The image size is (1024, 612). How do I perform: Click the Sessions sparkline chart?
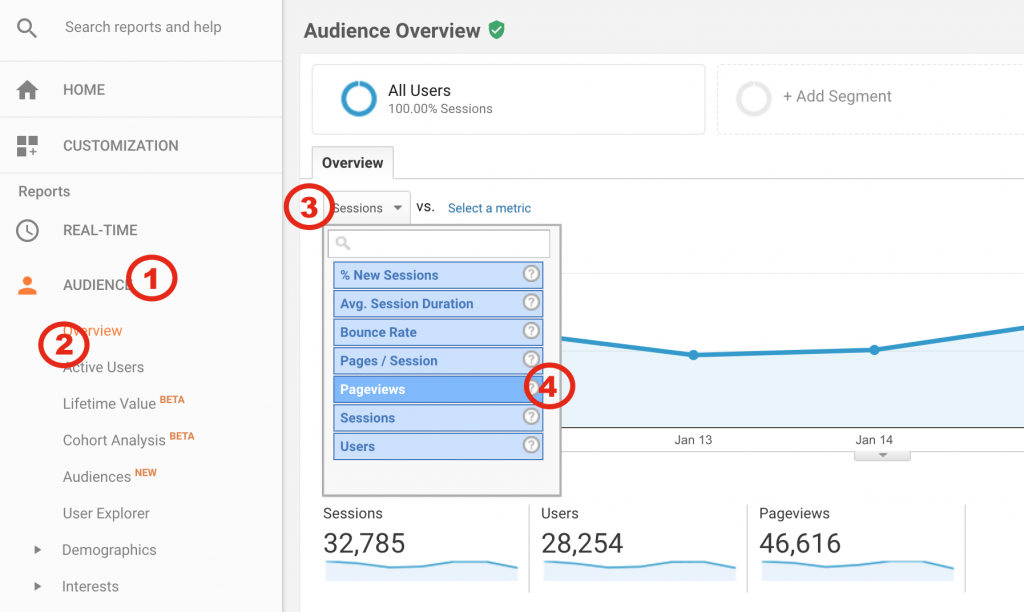420,567
